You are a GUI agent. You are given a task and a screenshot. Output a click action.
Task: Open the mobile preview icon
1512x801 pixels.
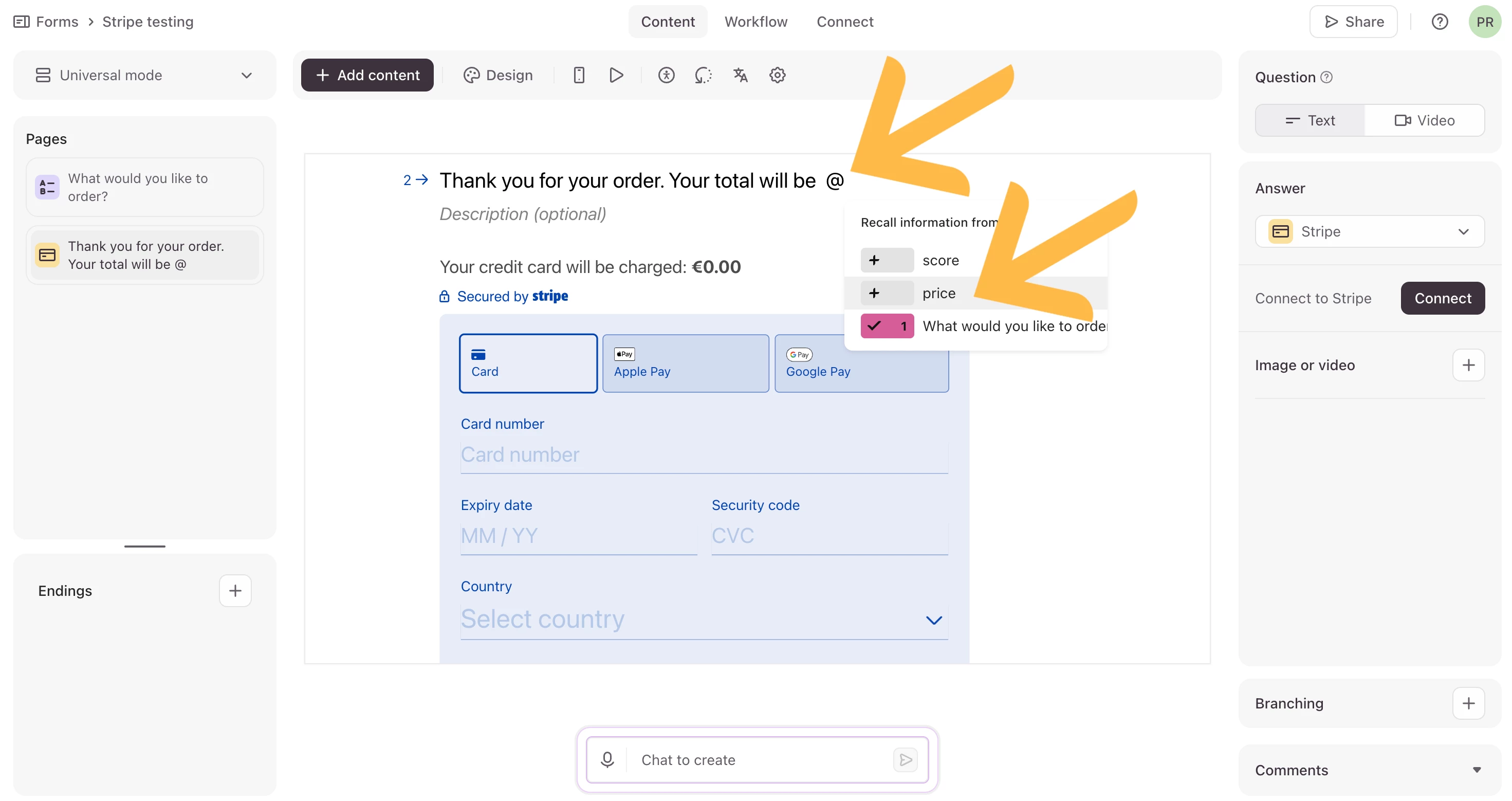579,75
